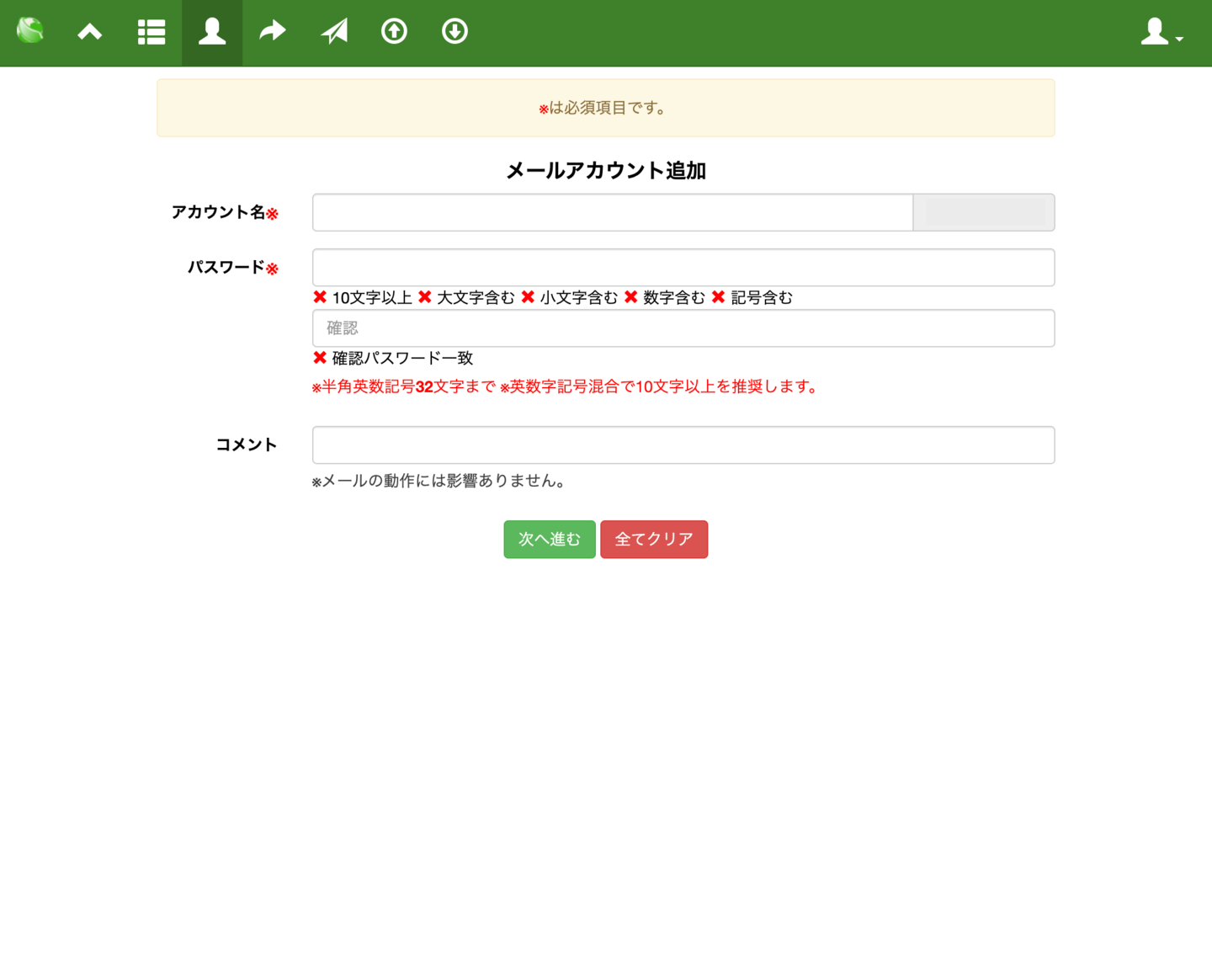
Task: Click the forward arrow icon in the navbar
Action: click(272, 32)
